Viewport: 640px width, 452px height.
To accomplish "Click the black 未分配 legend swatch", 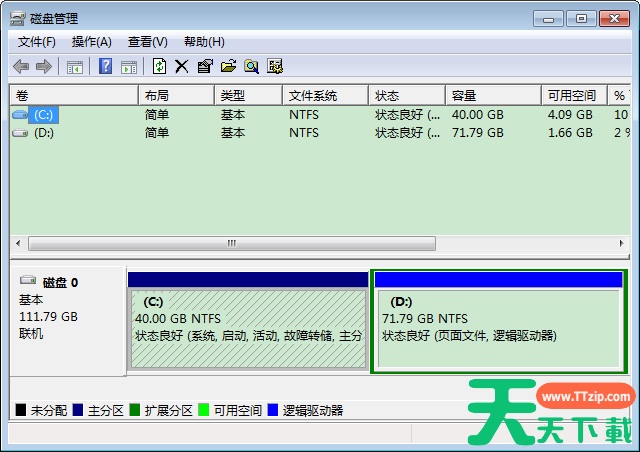I will [20, 410].
